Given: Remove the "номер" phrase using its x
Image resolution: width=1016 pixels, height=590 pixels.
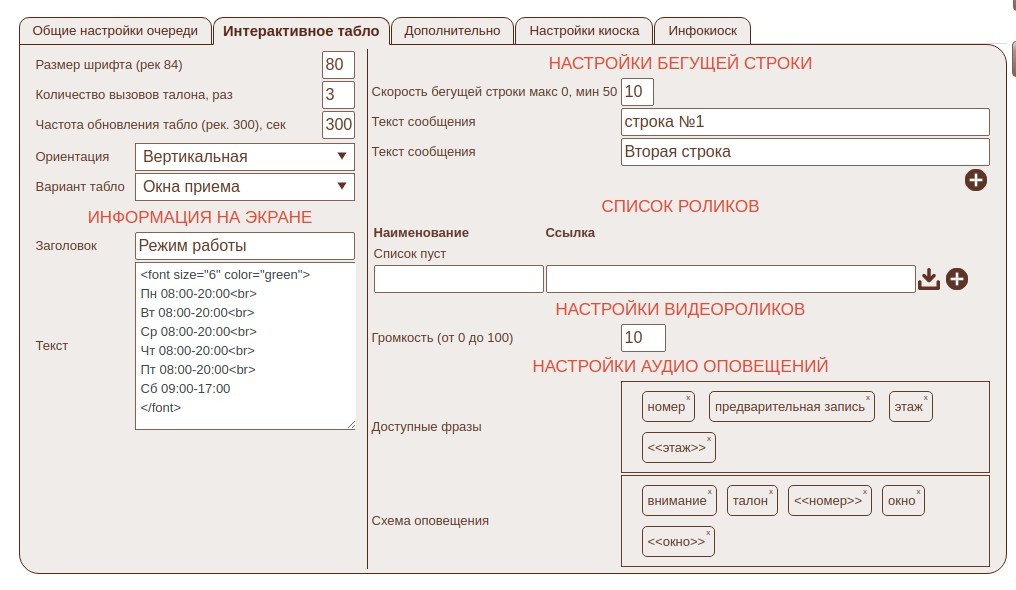Looking at the screenshot, I should tap(688, 398).
